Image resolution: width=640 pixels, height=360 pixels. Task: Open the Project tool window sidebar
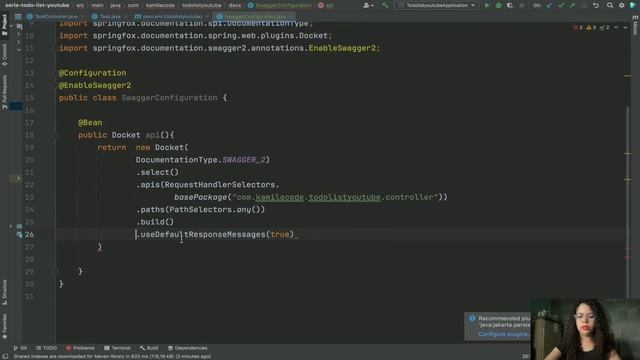pyautogui.click(x=4, y=24)
